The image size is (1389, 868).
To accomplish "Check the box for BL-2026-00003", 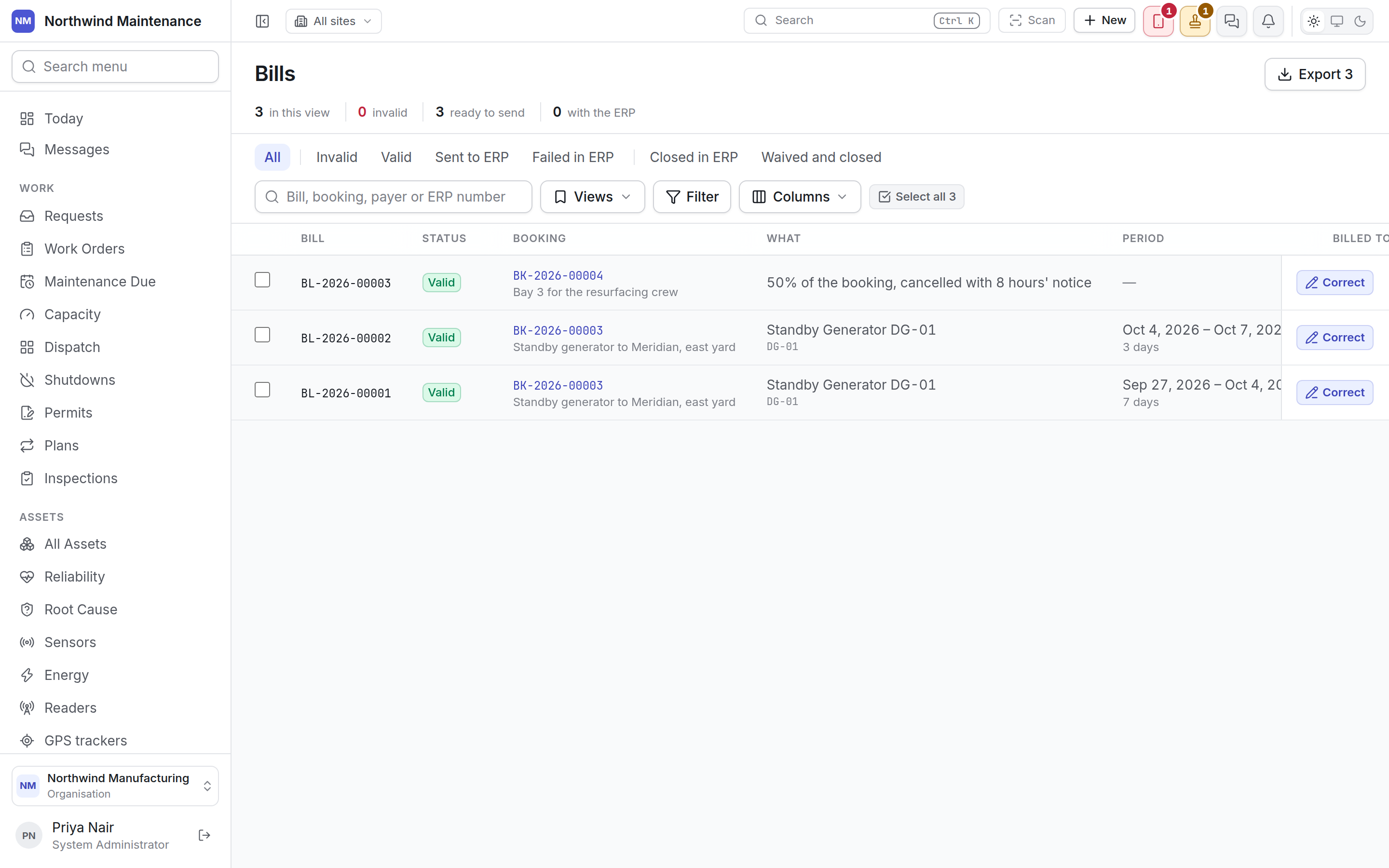I will [262, 280].
